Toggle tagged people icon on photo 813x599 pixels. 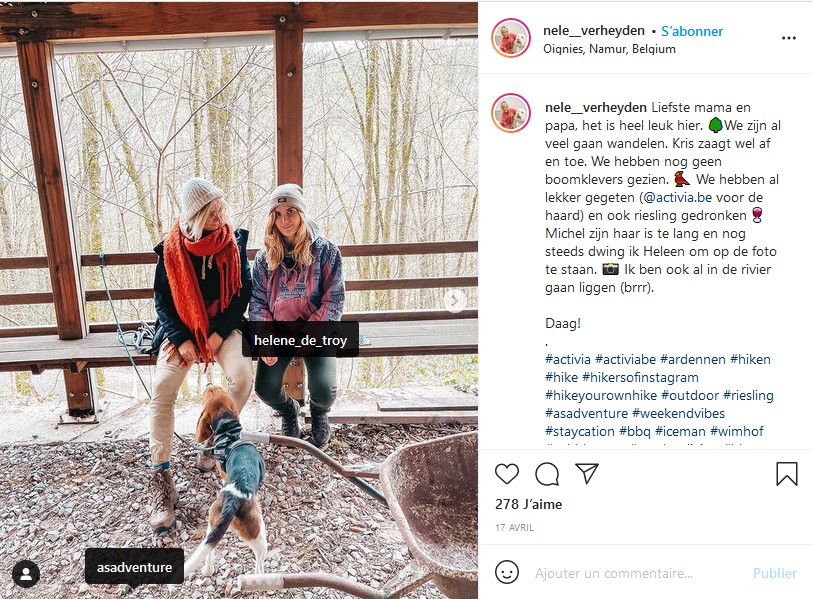(x=26, y=574)
